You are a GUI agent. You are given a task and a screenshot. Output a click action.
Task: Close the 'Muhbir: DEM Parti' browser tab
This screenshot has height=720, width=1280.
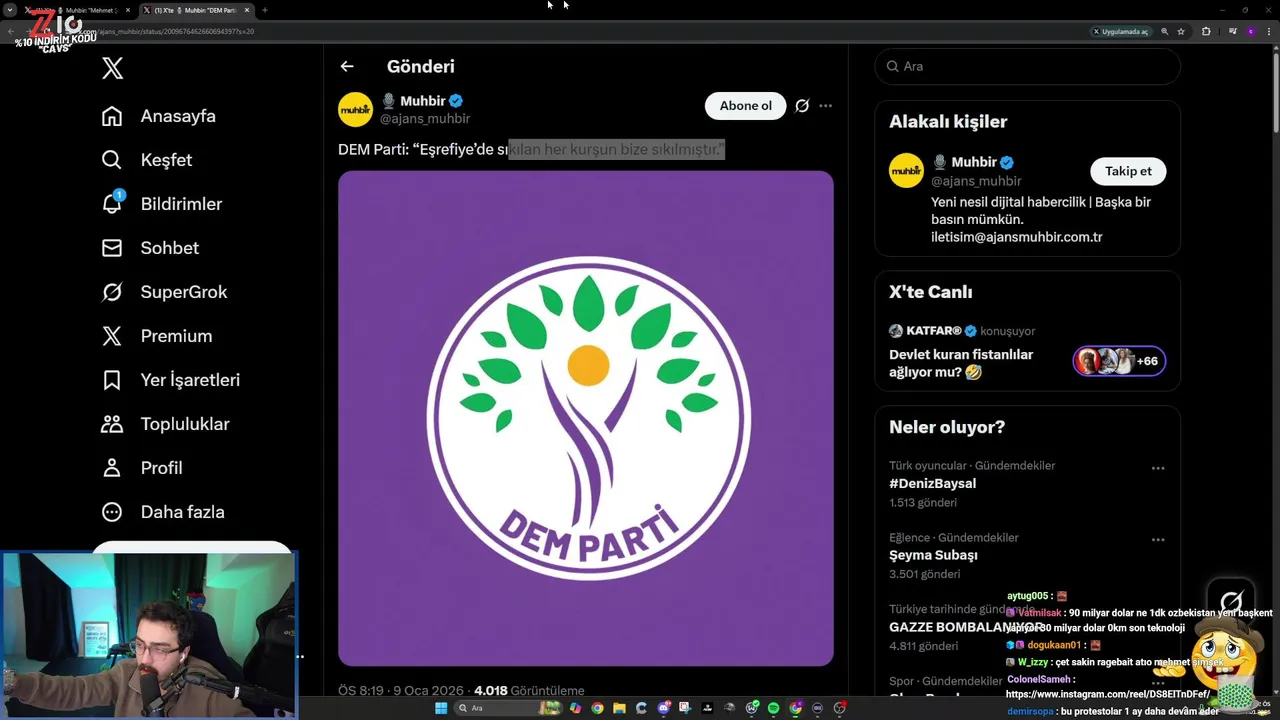point(247,10)
